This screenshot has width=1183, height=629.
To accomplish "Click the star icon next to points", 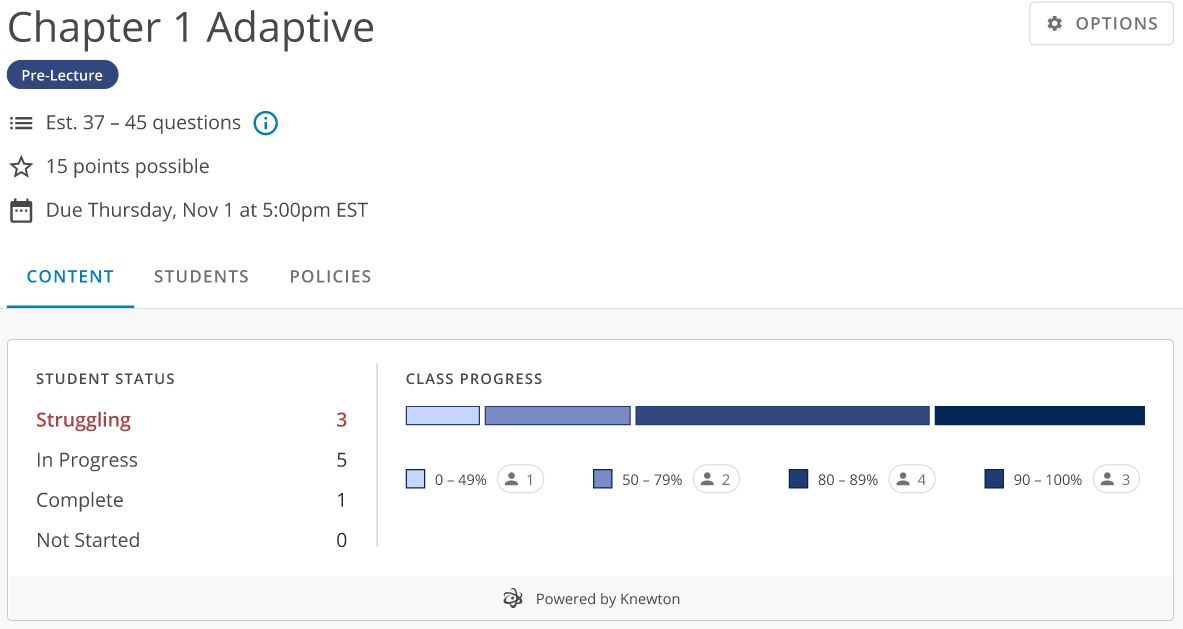I will click(x=21, y=167).
